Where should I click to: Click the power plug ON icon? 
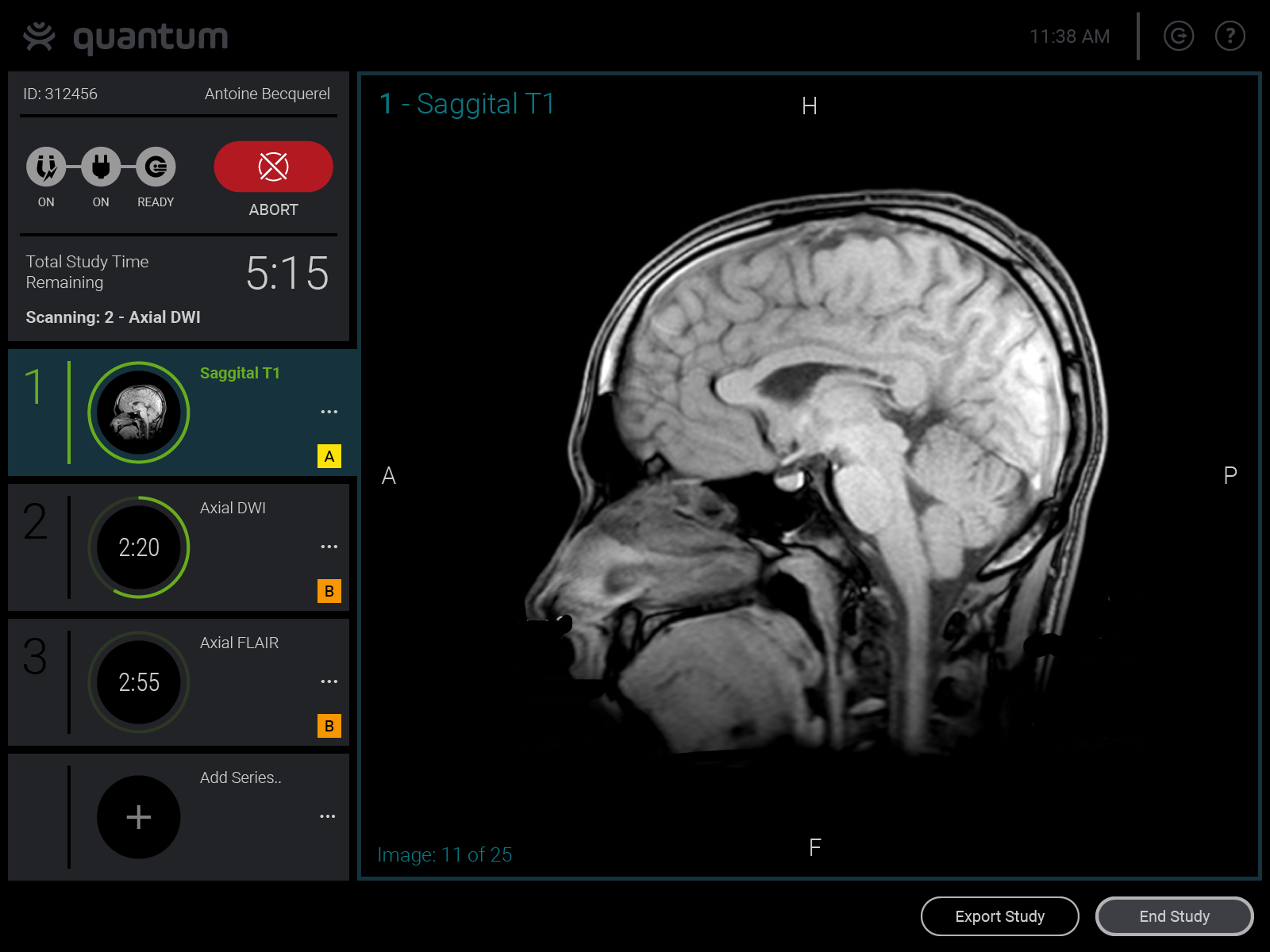[101, 167]
